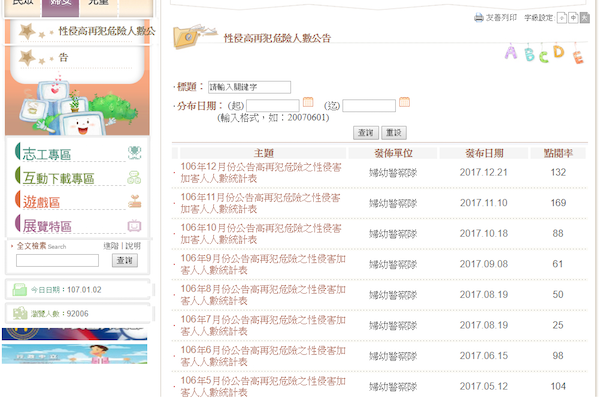
Task: Click the 主題 column header
Action: click(x=264, y=153)
